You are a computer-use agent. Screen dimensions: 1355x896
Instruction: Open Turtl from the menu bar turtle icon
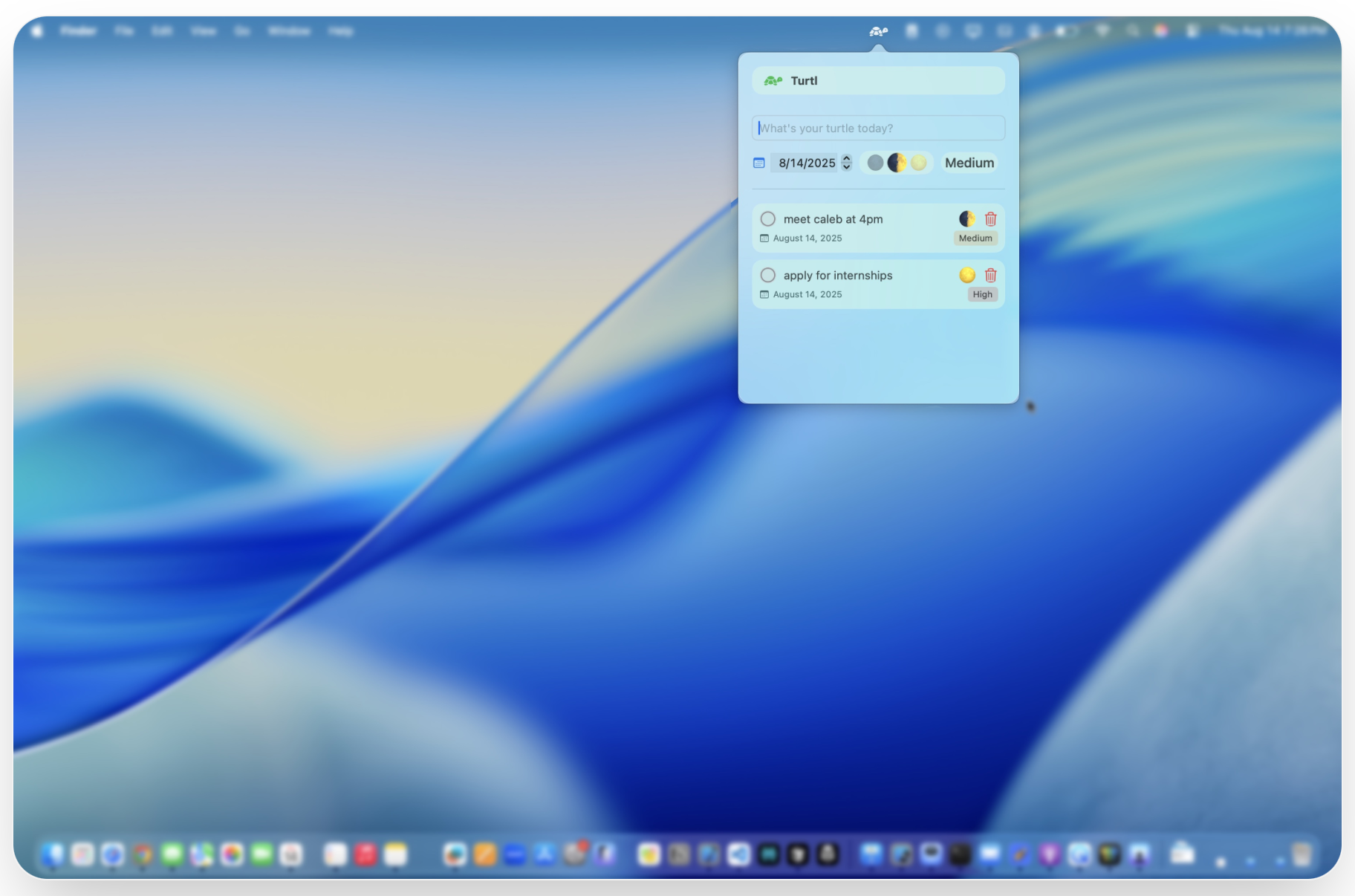point(878,31)
